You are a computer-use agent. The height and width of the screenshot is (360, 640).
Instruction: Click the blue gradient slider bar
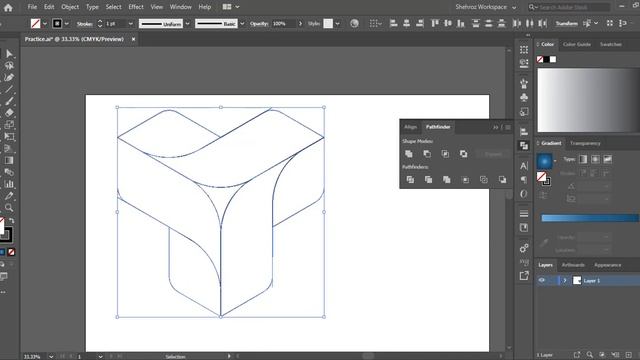[590, 218]
